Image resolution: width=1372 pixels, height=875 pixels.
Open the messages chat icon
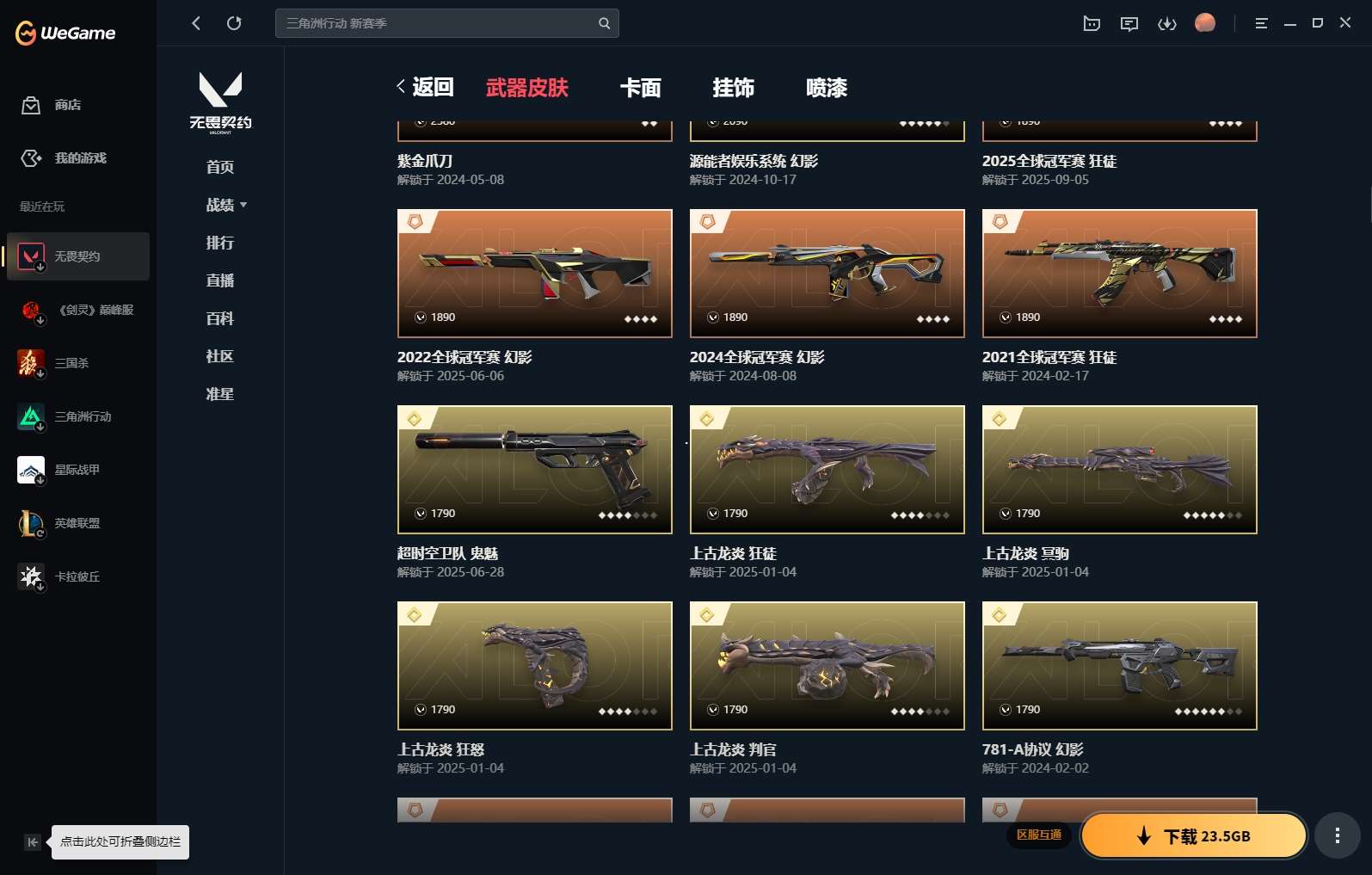tap(1129, 23)
